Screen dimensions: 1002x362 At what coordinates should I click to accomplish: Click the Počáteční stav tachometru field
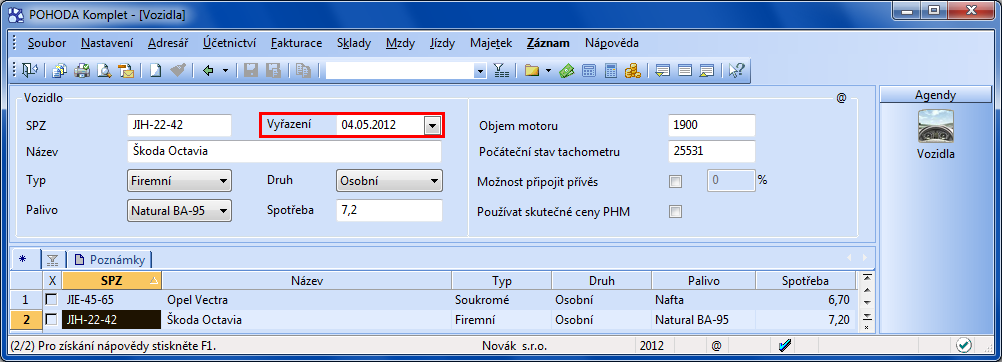[x=712, y=152]
